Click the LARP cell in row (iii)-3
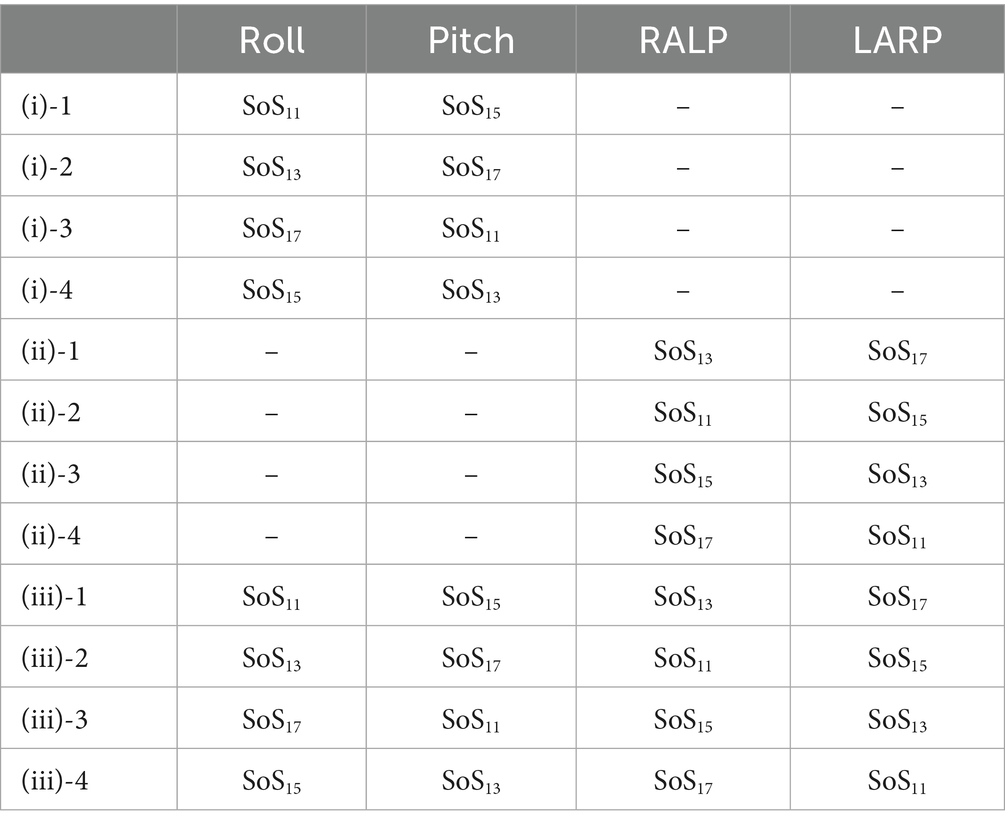Viewport: 1005px width, 828px height. click(x=897, y=721)
